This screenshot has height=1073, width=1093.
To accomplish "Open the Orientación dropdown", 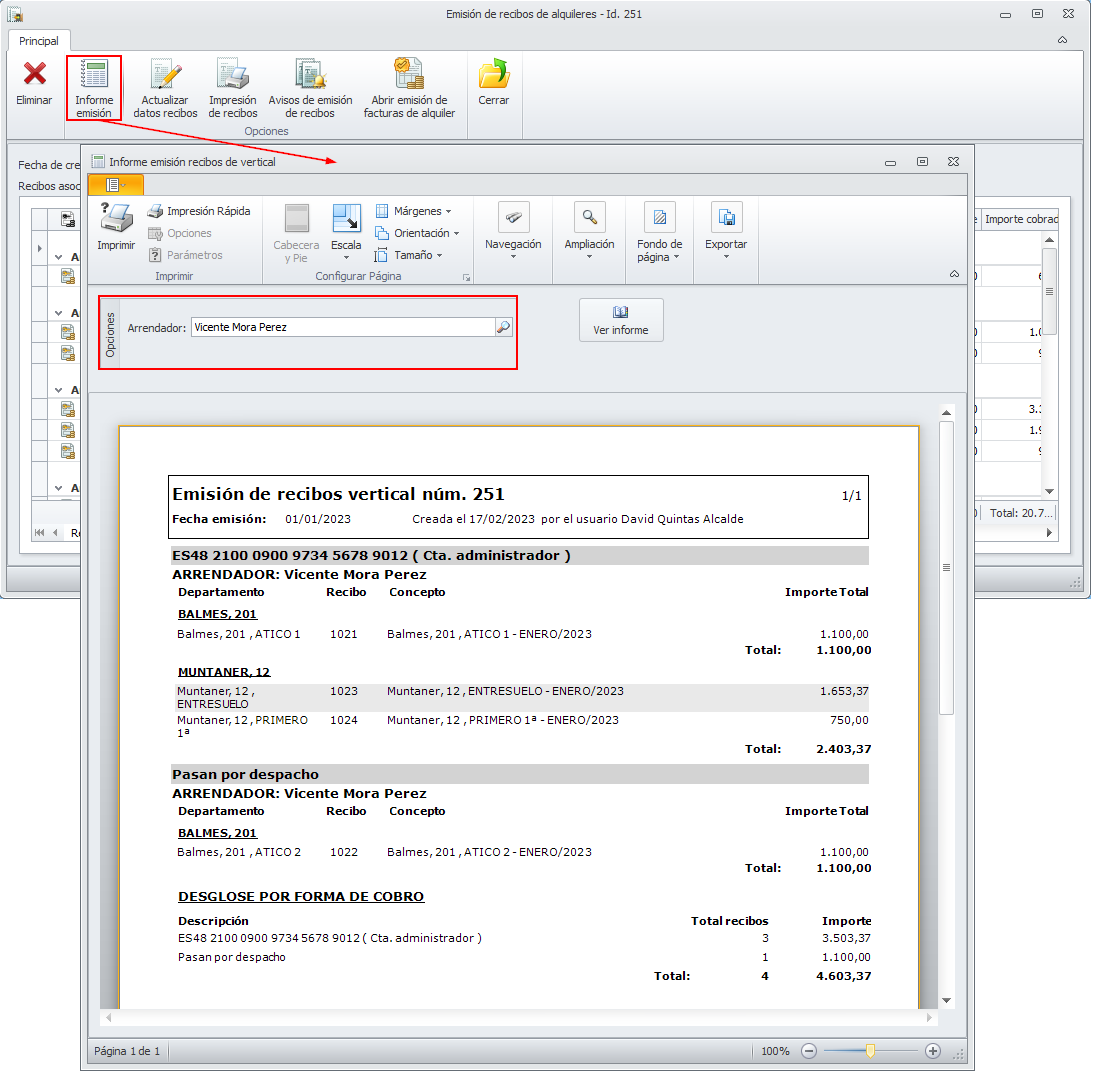I will [418, 234].
